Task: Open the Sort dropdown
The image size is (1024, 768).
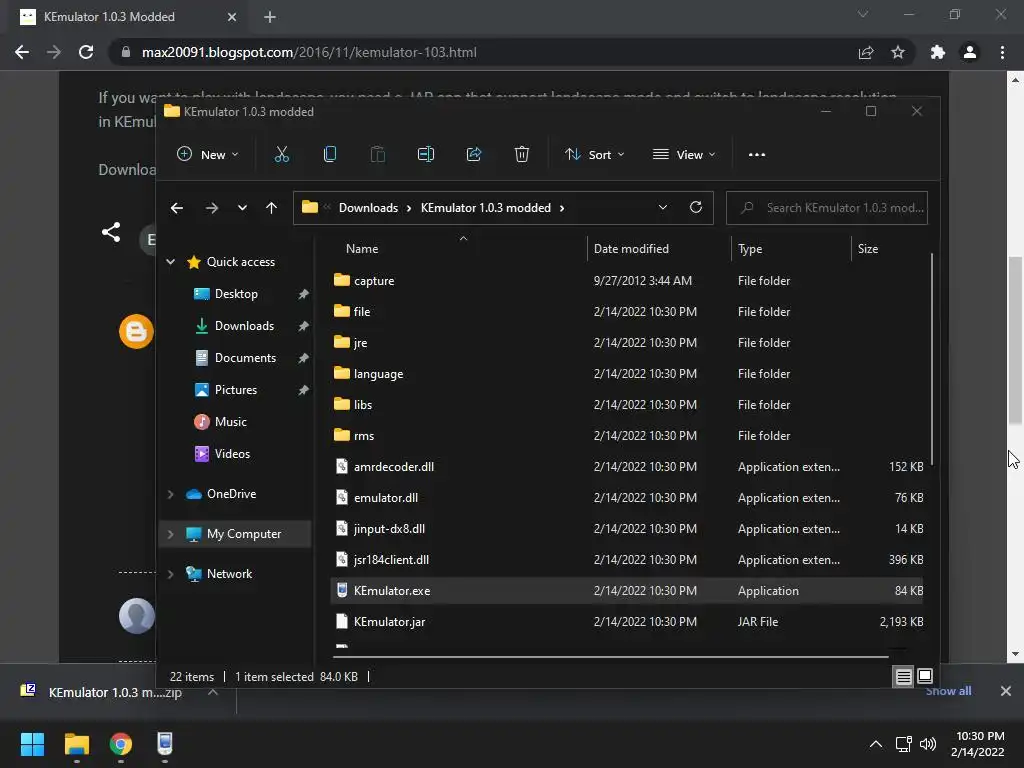Action: pos(595,155)
